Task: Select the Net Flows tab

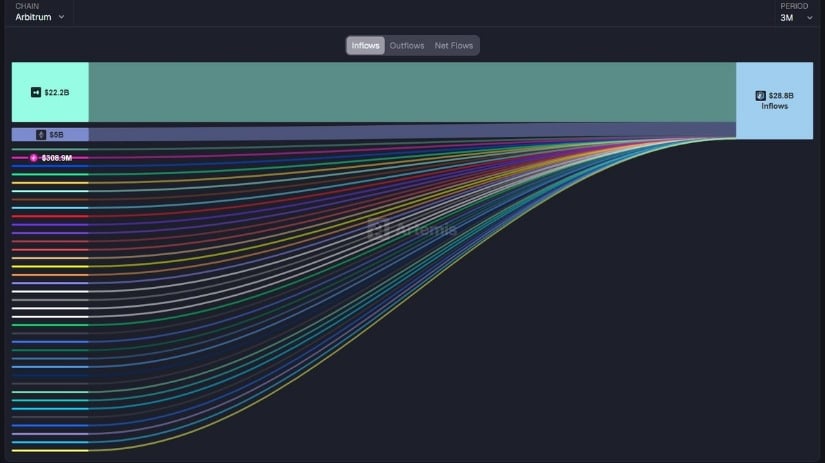Action: click(453, 45)
